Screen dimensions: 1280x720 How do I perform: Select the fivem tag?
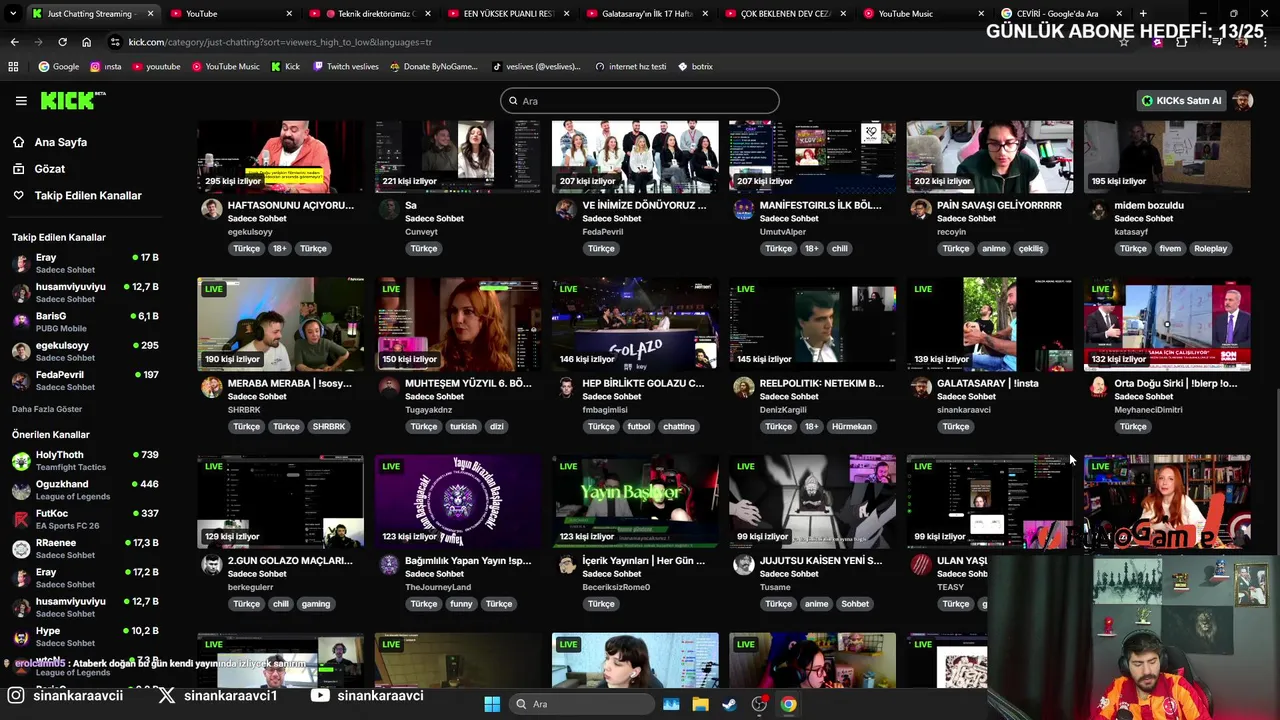[1170, 248]
